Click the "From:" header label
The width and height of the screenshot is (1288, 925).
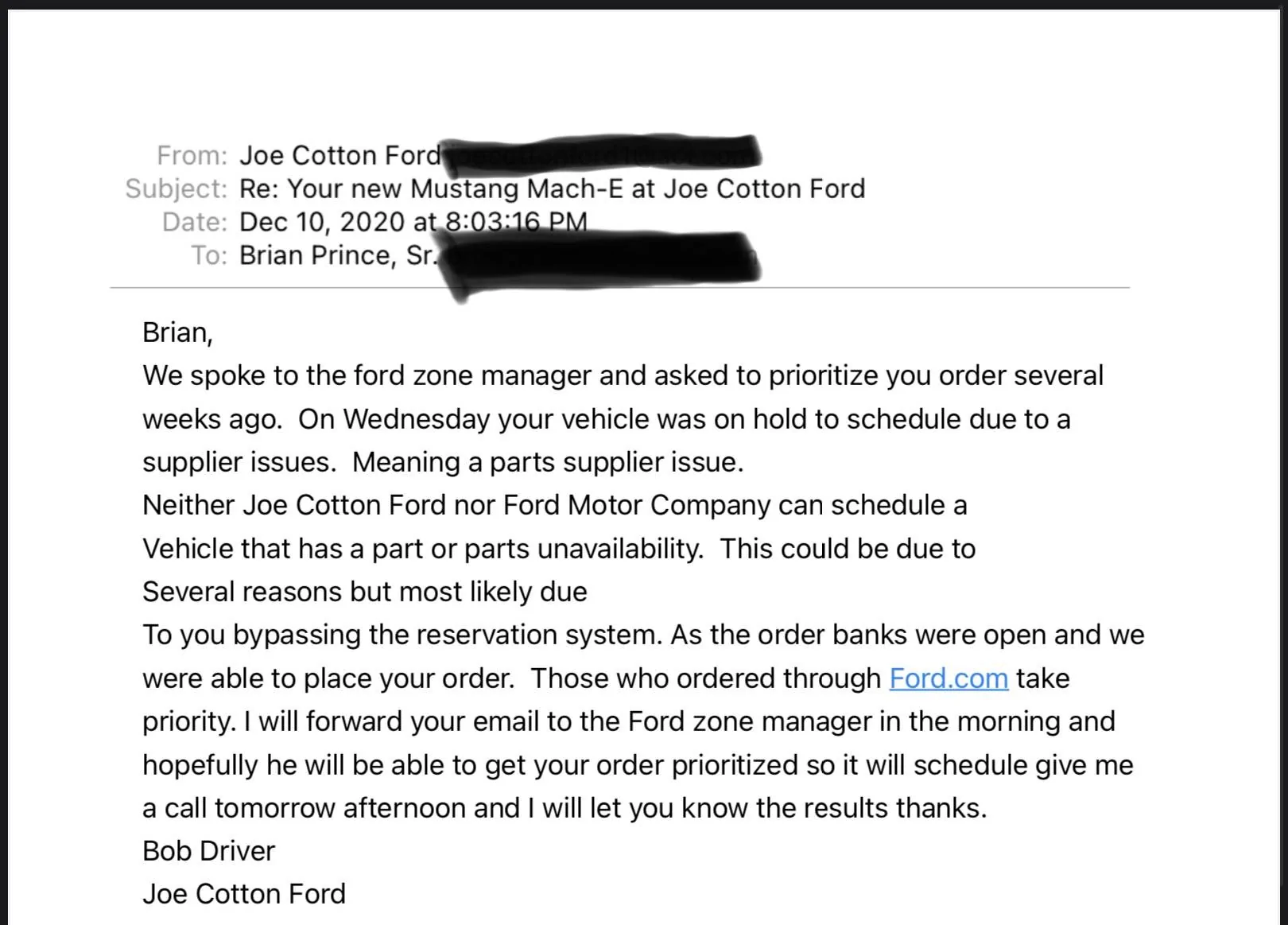[192, 155]
